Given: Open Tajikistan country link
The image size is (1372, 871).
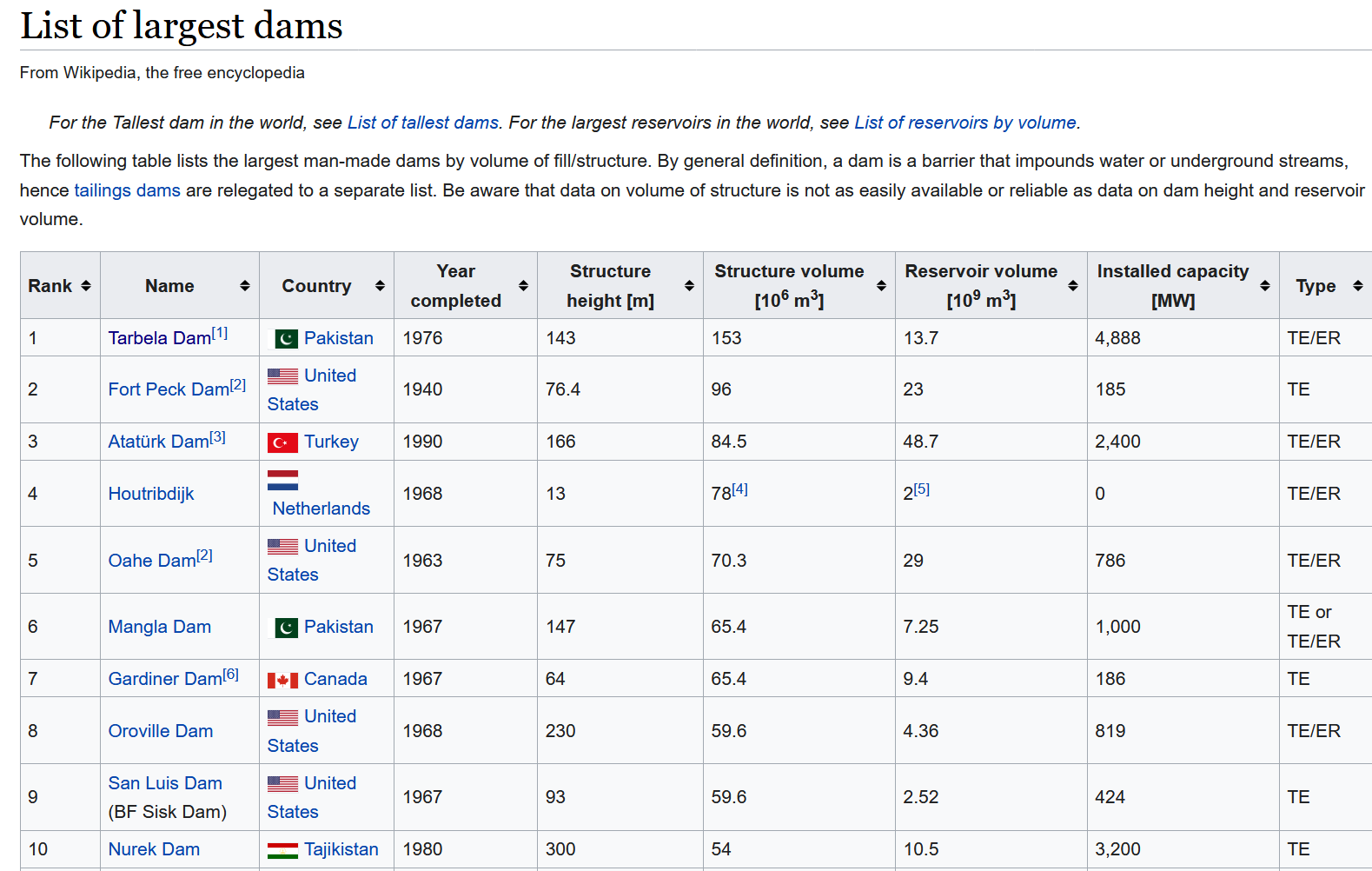Looking at the screenshot, I should [x=341, y=849].
